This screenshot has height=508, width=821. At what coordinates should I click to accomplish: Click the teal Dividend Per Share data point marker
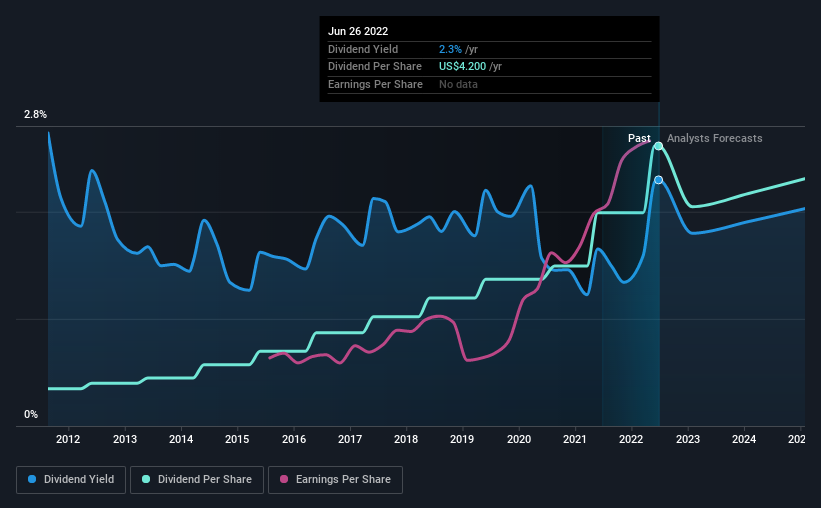point(659,146)
